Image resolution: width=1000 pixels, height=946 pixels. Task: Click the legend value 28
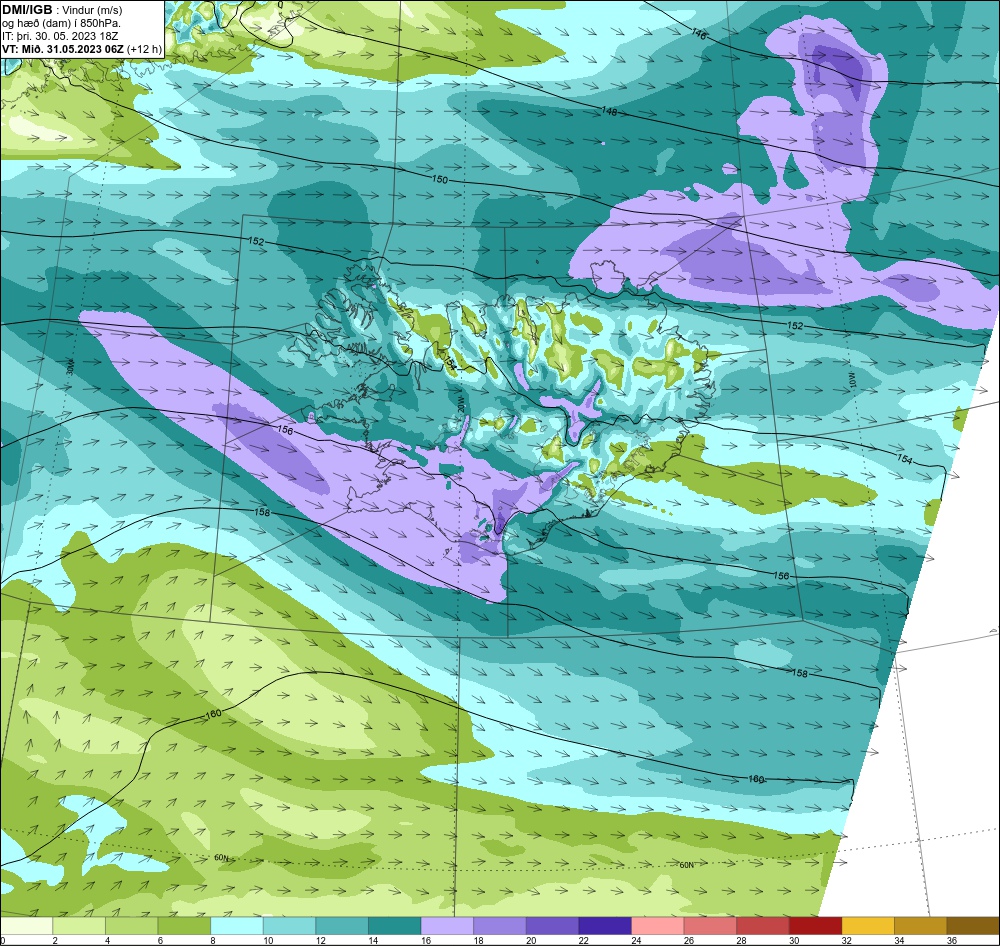(741, 940)
